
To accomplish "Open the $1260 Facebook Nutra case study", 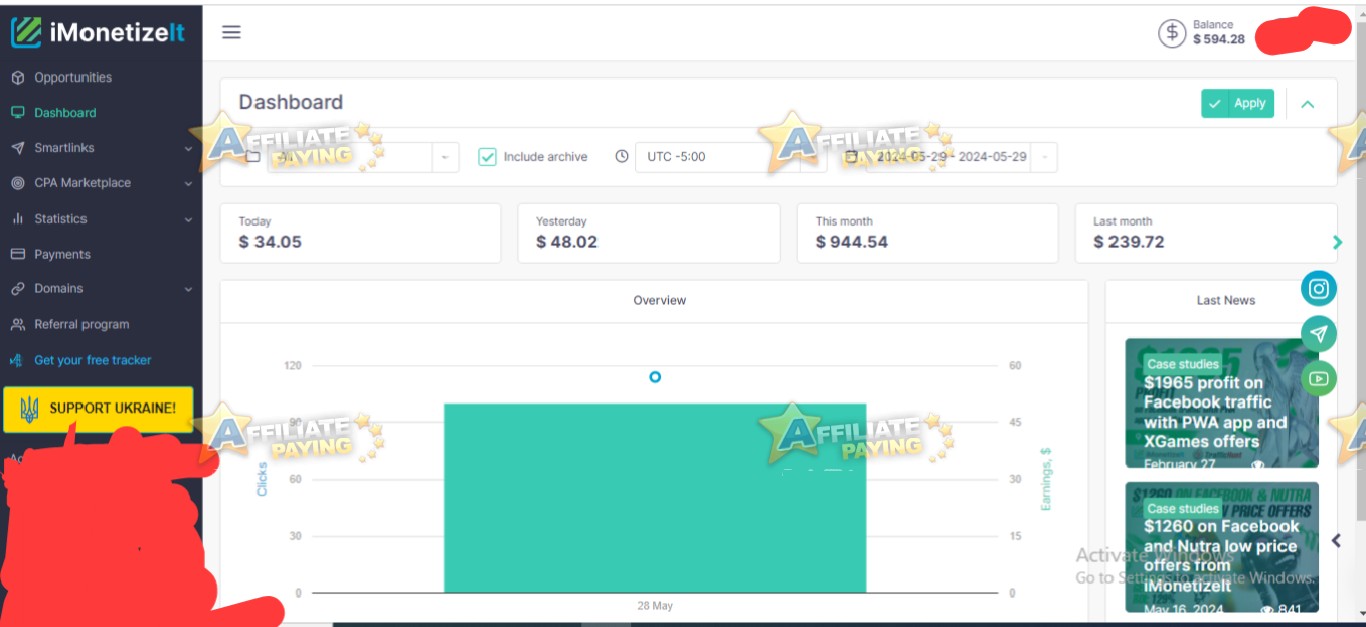I will tap(1222, 547).
